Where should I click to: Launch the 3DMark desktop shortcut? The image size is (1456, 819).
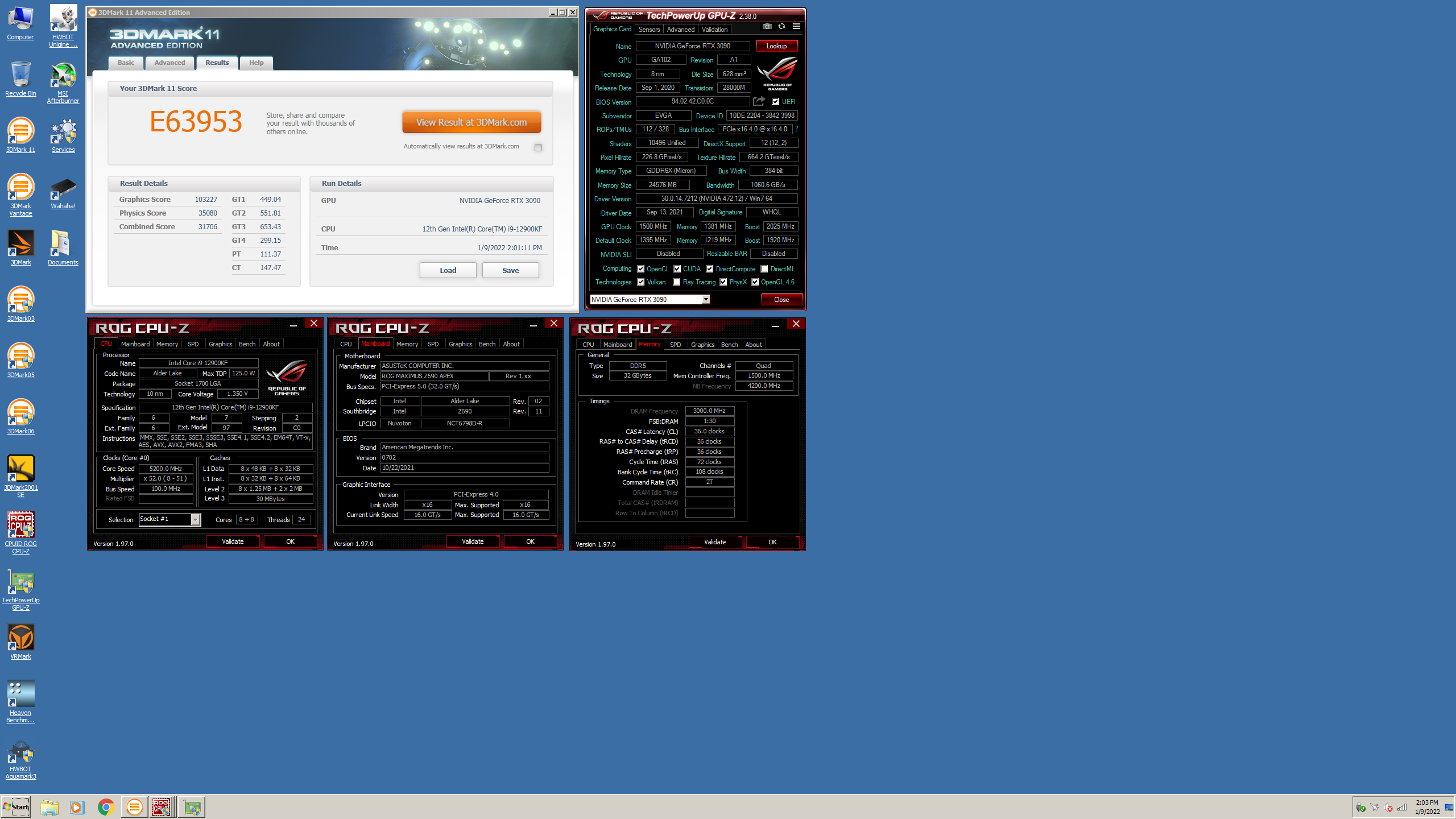click(x=20, y=247)
